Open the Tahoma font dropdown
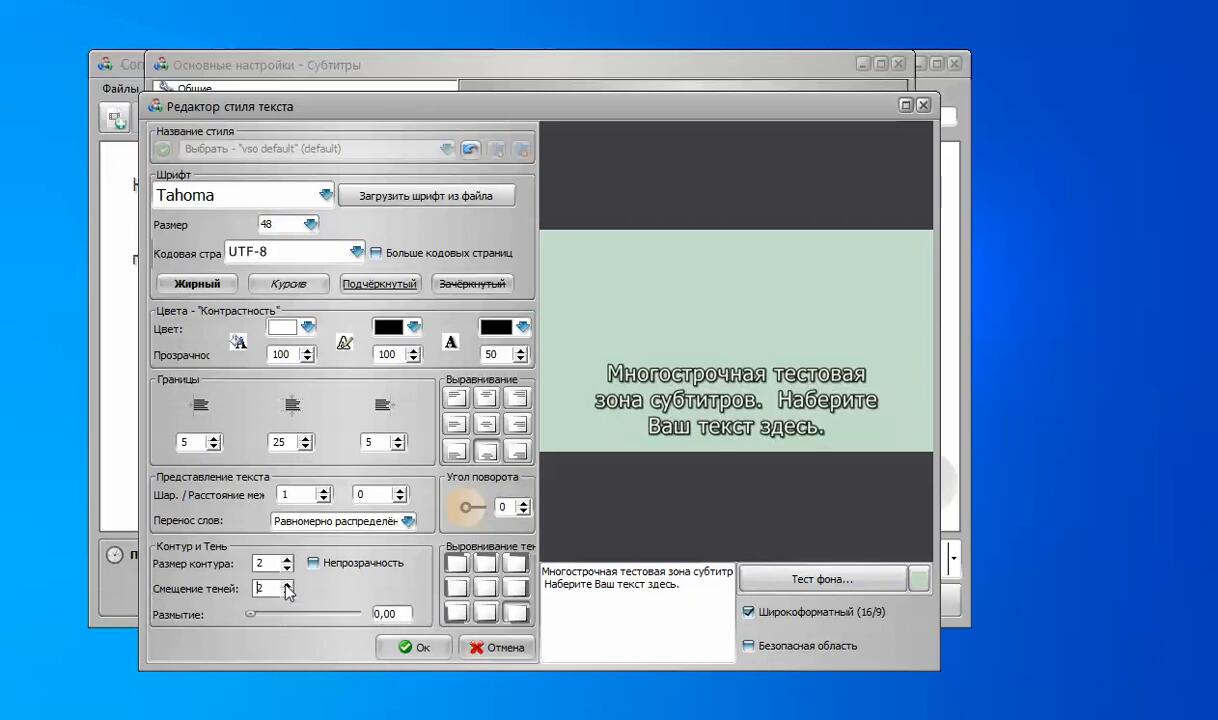This screenshot has height=720, width=1218. [x=325, y=195]
